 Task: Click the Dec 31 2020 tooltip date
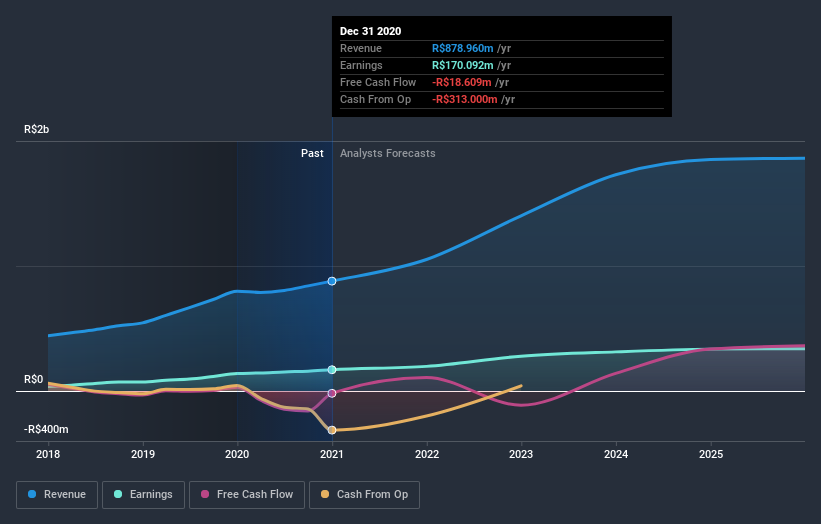click(370, 31)
